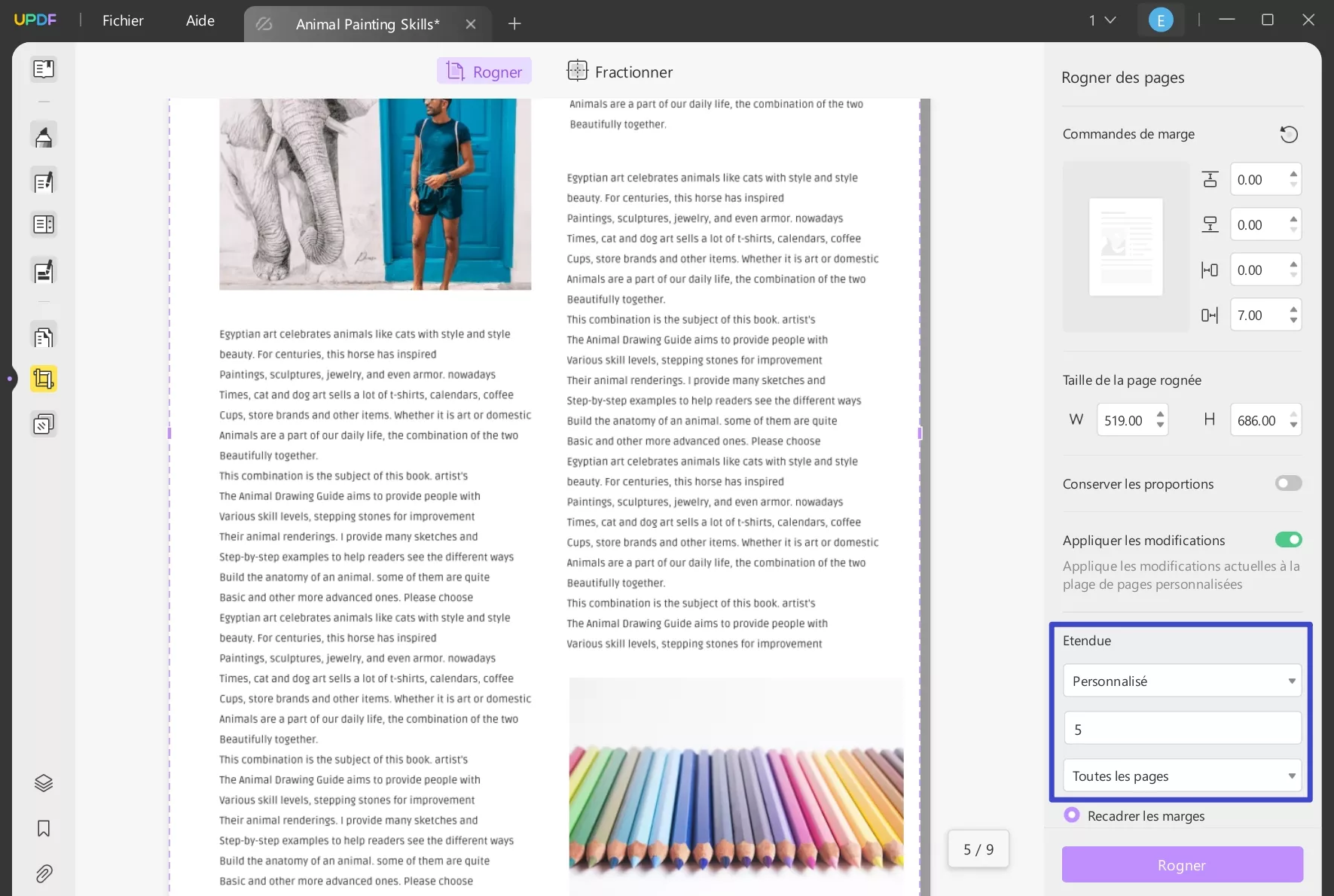The width and height of the screenshot is (1334, 896).
Task: Disable Appliquer les modifications
Action: pyautogui.click(x=1288, y=540)
